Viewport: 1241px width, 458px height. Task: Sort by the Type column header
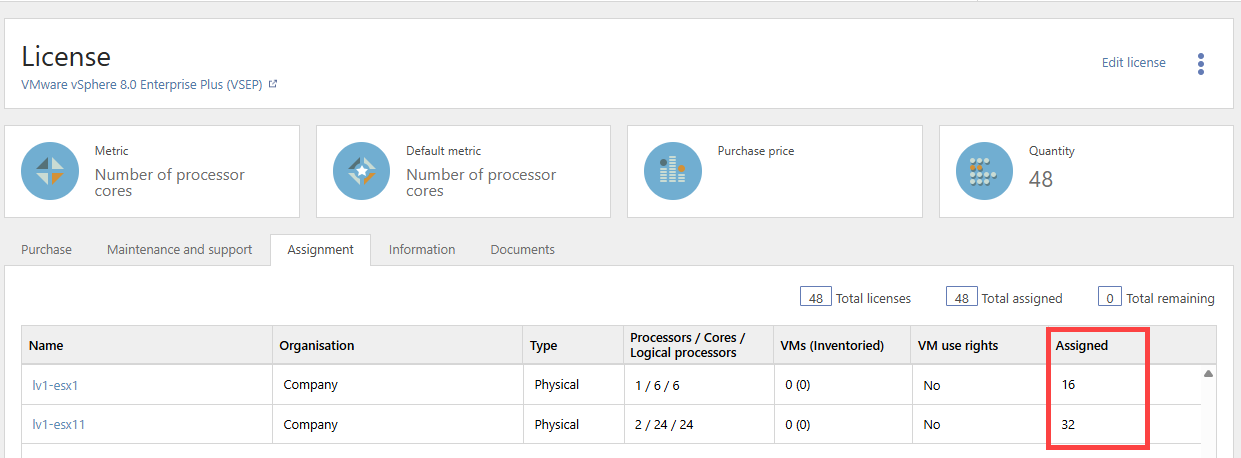point(573,345)
